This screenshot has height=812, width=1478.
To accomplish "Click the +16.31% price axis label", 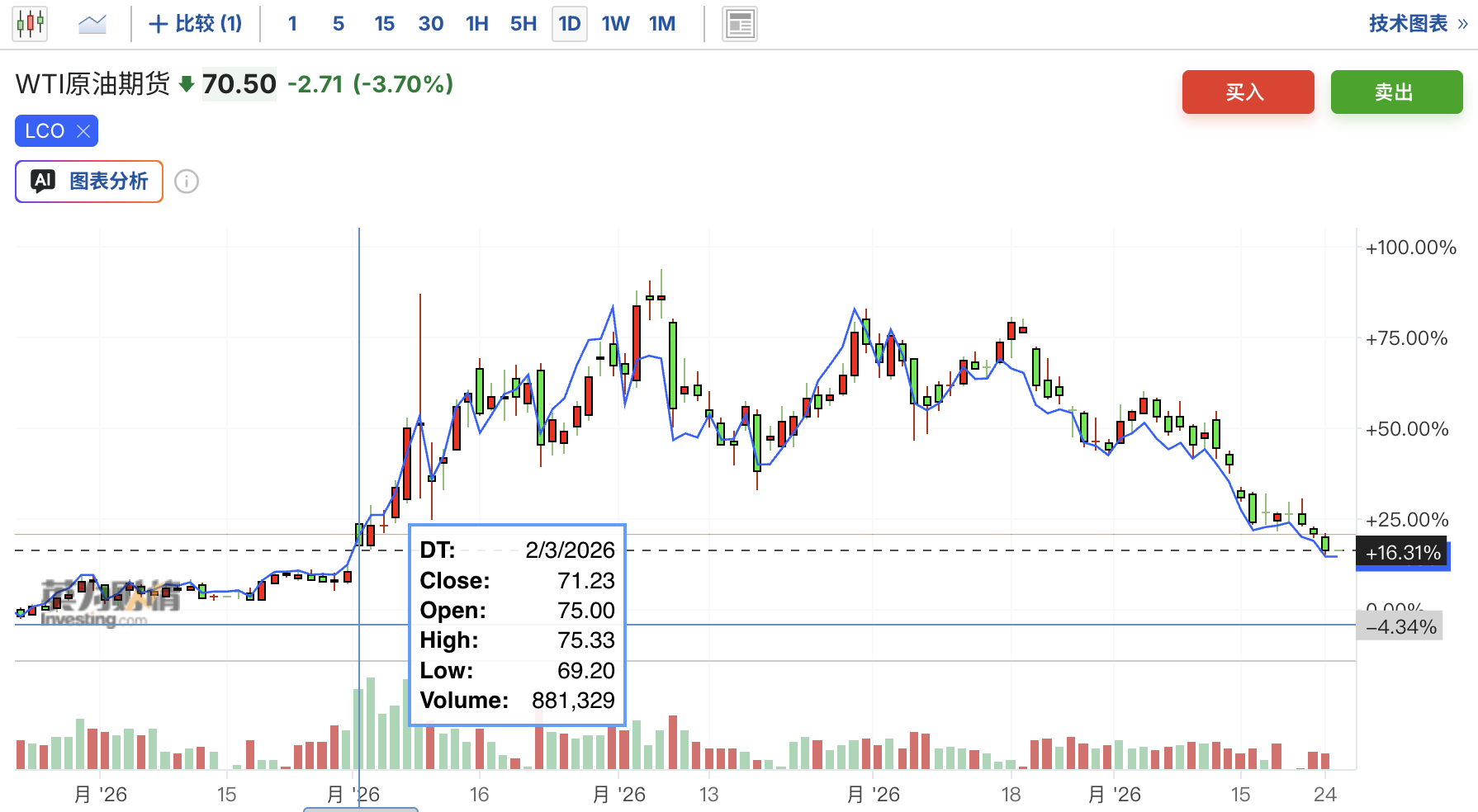I will (1403, 553).
